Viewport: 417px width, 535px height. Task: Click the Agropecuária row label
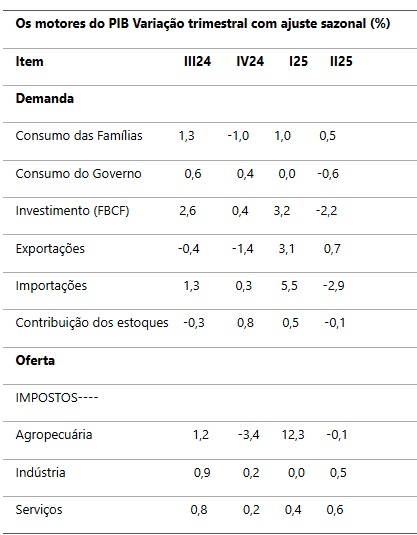click(54, 435)
